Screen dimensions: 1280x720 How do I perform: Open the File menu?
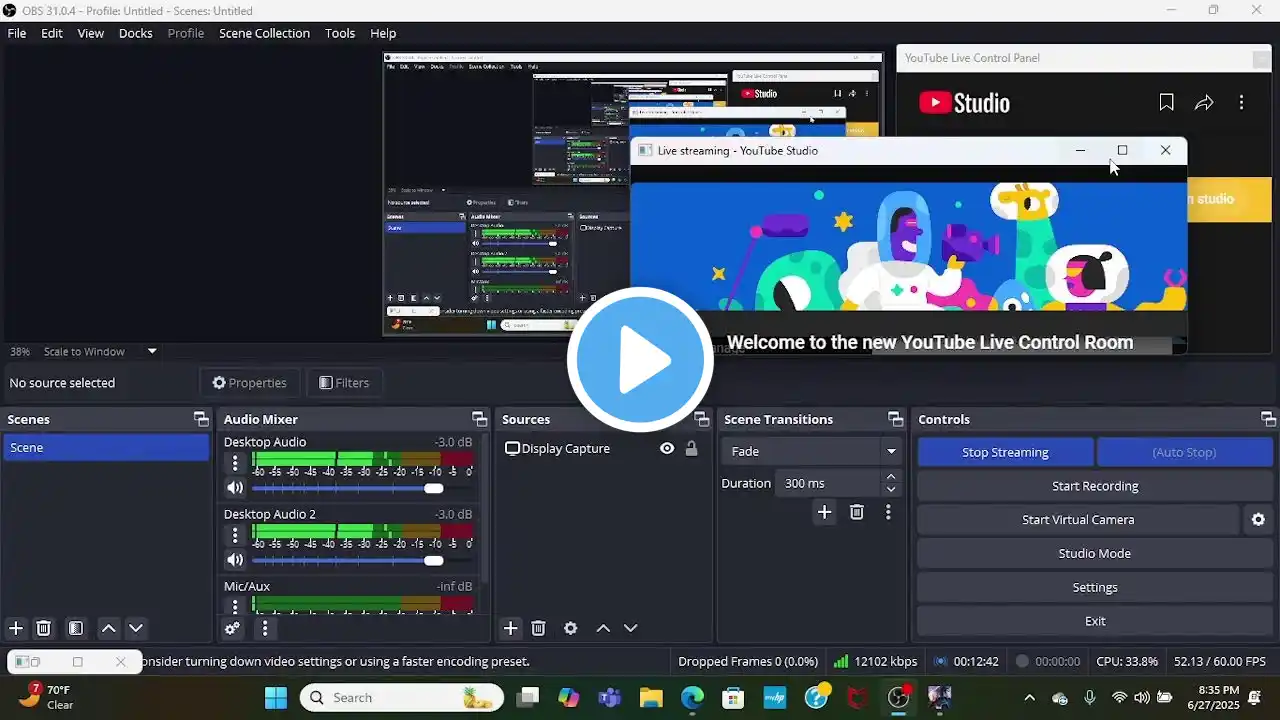coord(17,33)
